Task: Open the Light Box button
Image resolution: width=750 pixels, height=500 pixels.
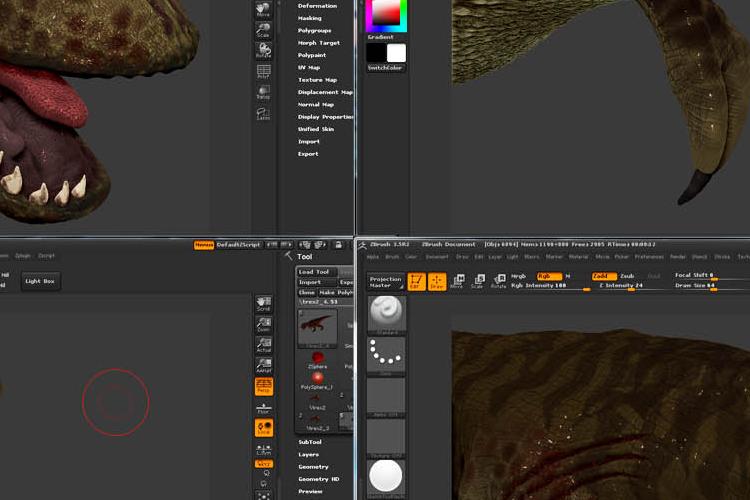Action: 40,281
